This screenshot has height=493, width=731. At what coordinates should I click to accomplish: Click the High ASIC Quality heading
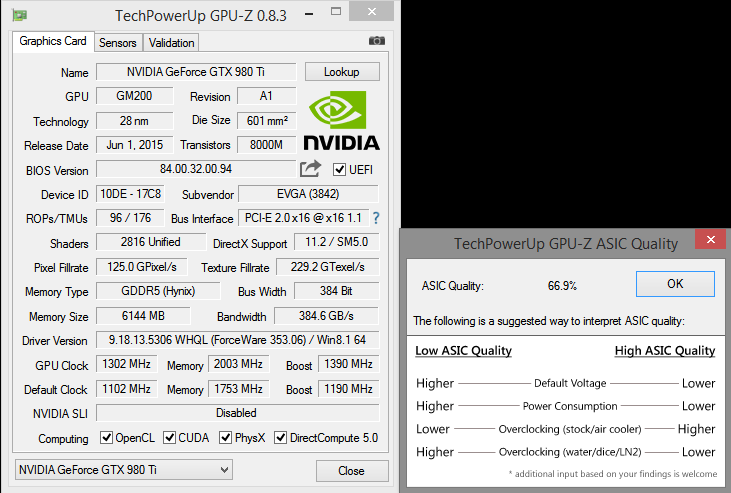[665, 350]
